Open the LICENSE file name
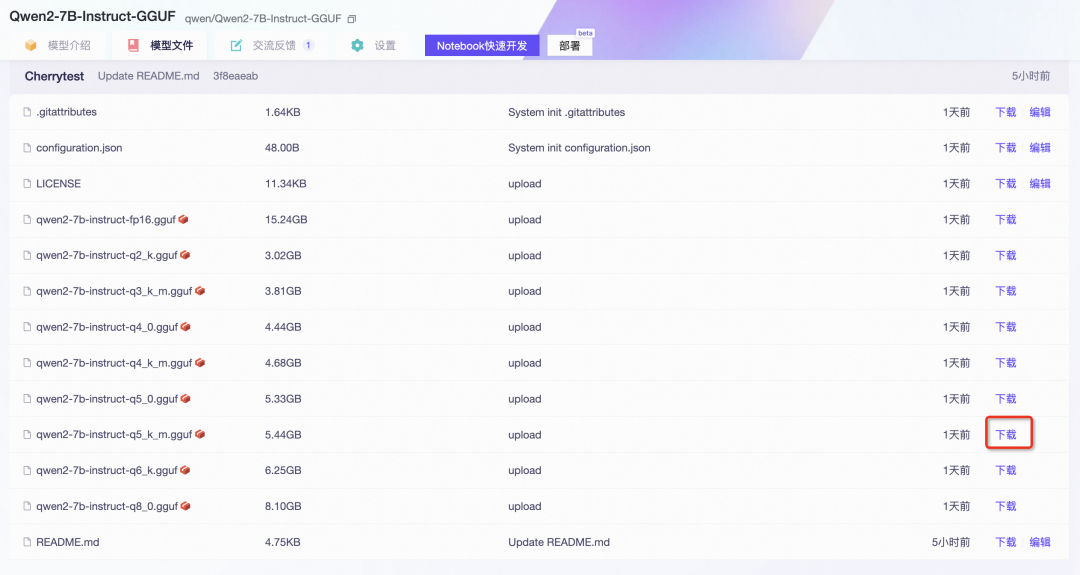 (x=59, y=184)
